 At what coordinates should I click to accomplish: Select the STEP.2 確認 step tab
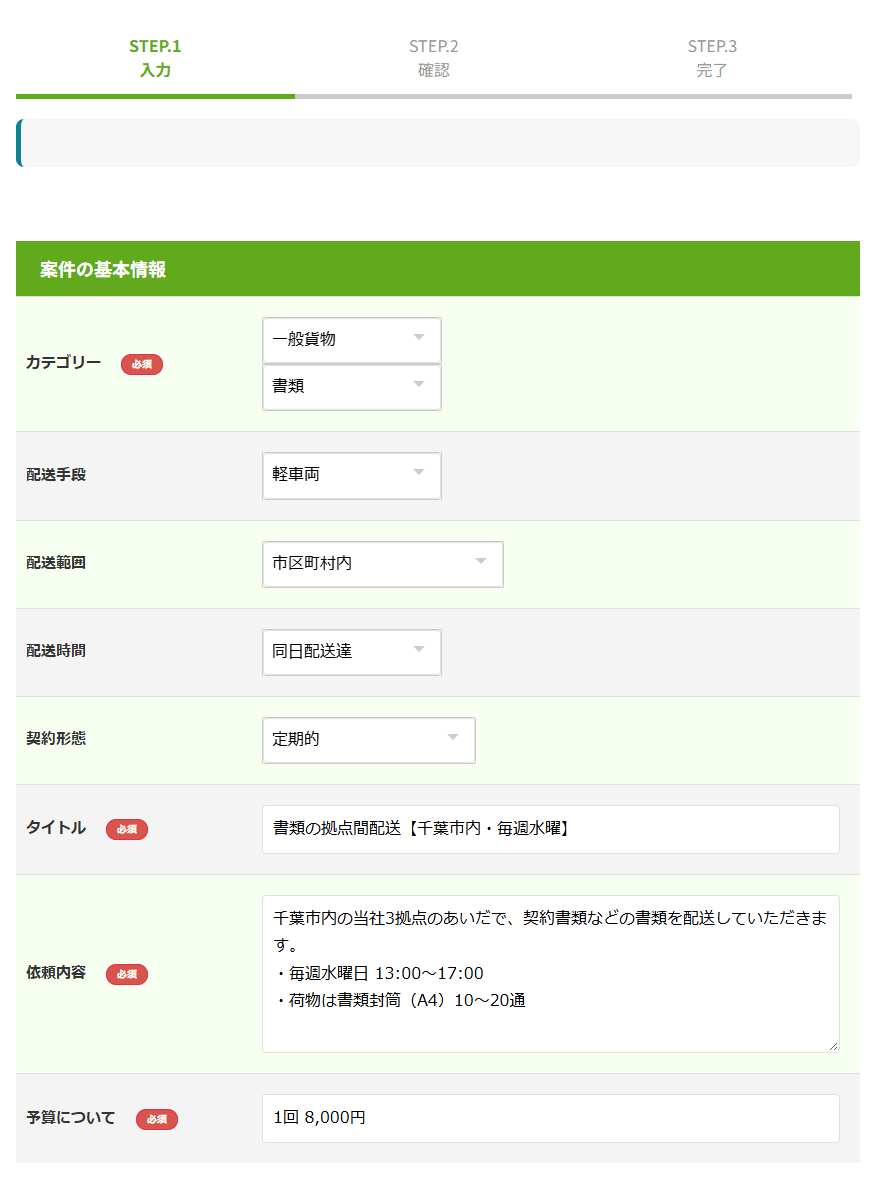(433, 59)
